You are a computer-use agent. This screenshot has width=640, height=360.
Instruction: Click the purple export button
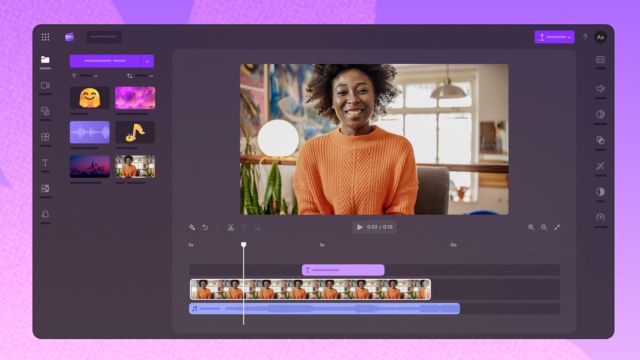(554, 37)
